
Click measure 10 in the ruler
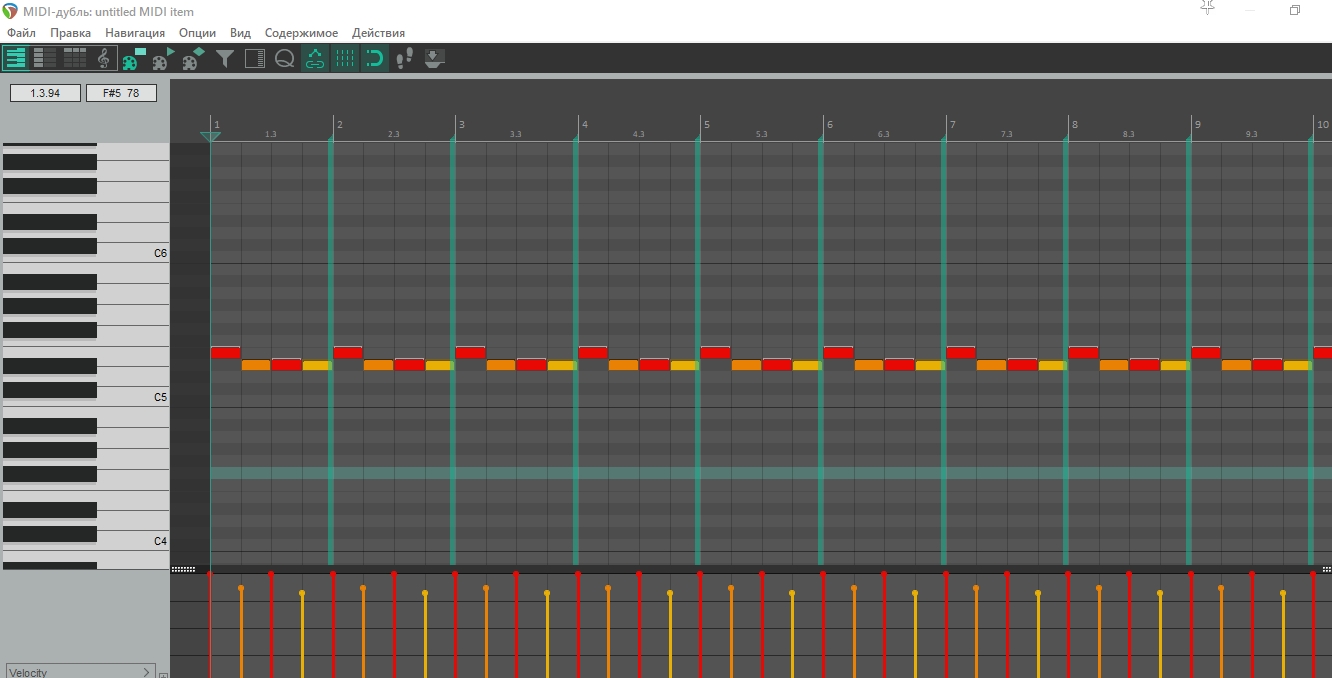tap(1322, 125)
